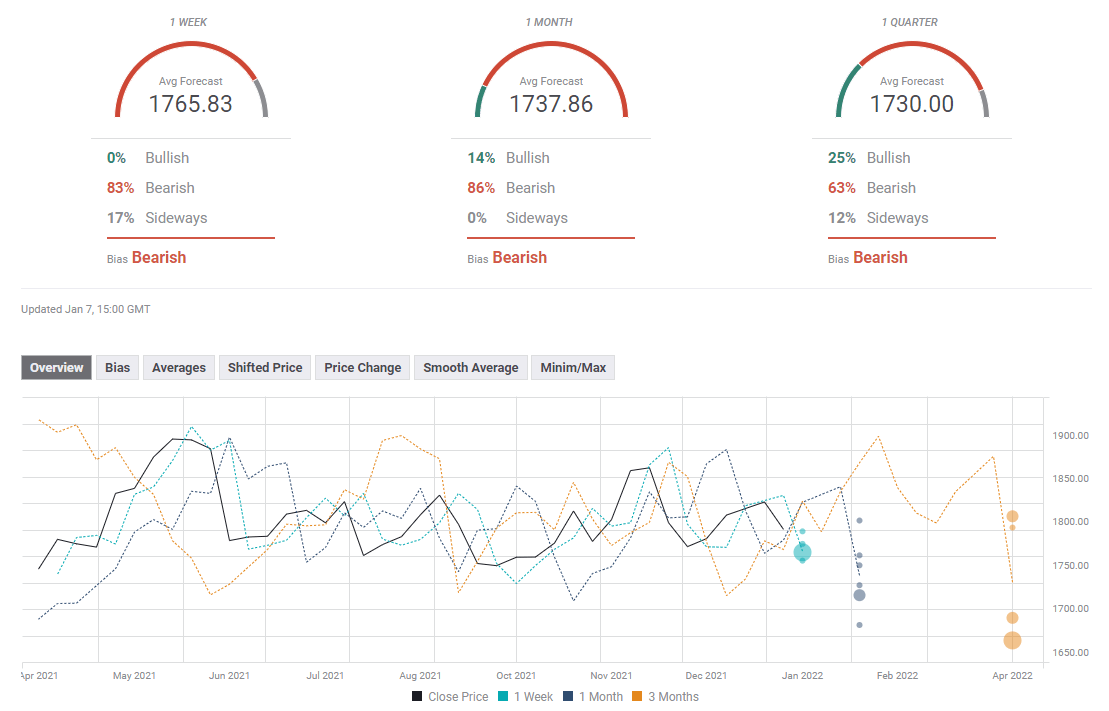Open the Smooth Average tab
Image resolution: width=1109 pixels, height=711 pixels.
pos(470,368)
